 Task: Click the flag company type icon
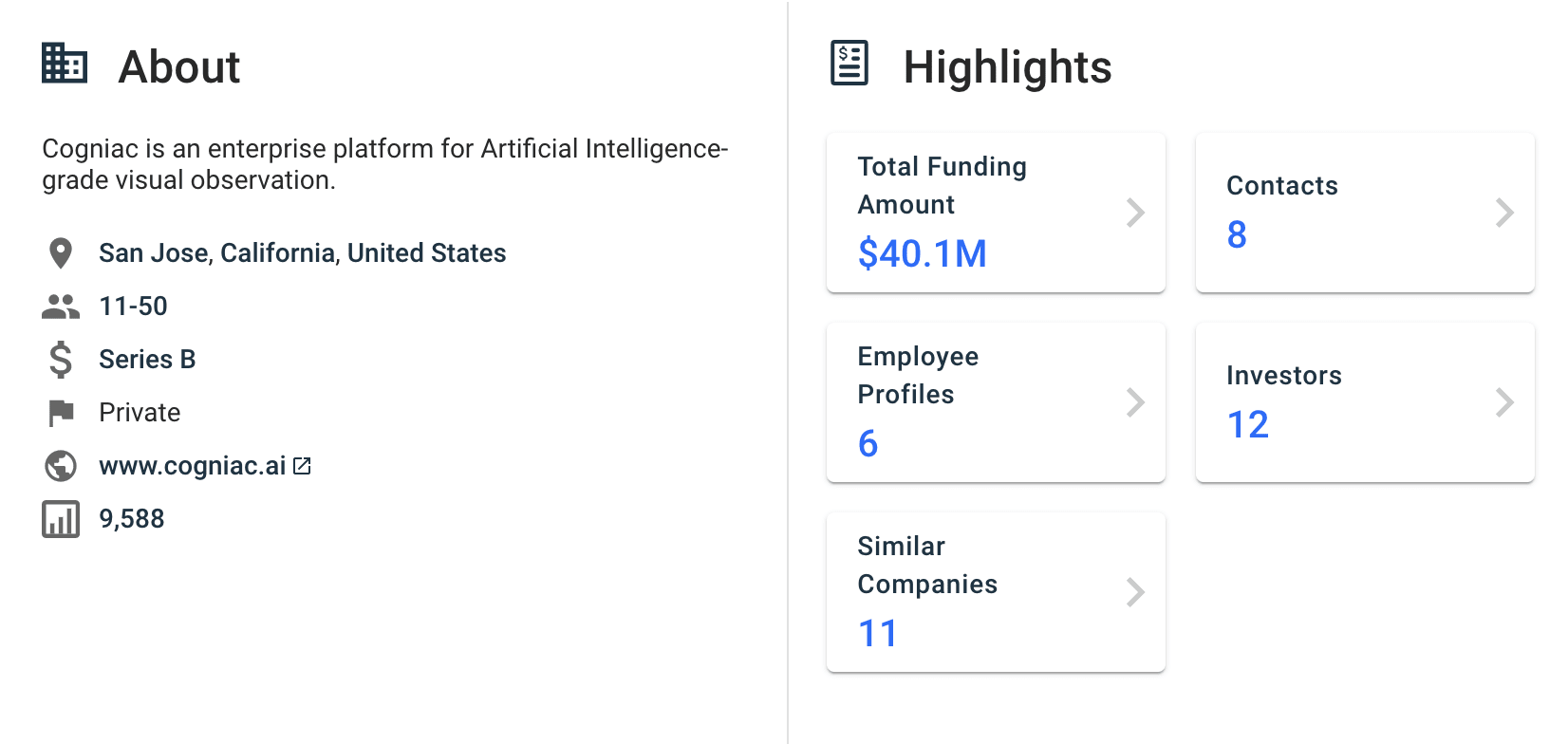(61, 413)
